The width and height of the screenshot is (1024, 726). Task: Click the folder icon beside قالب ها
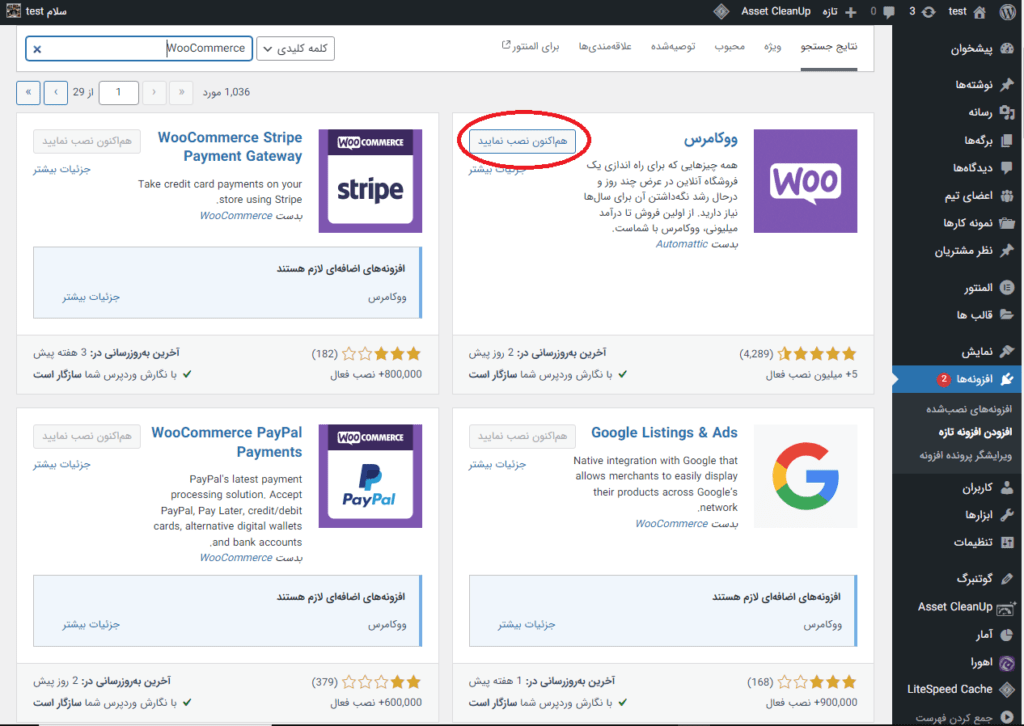1007,315
